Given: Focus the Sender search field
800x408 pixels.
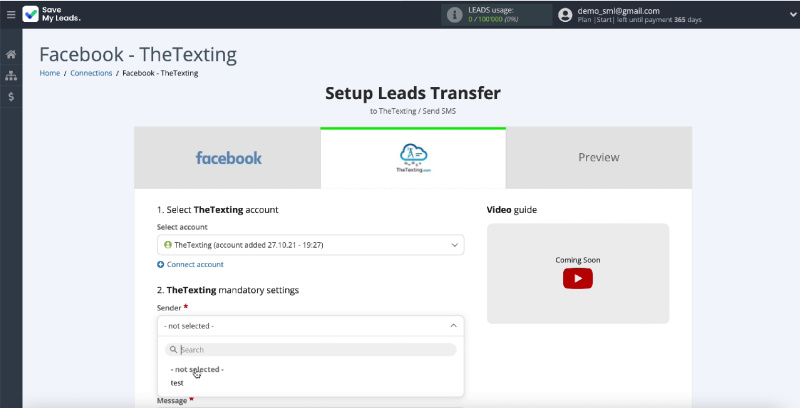Looking at the screenshot, I should pos(310,350).
